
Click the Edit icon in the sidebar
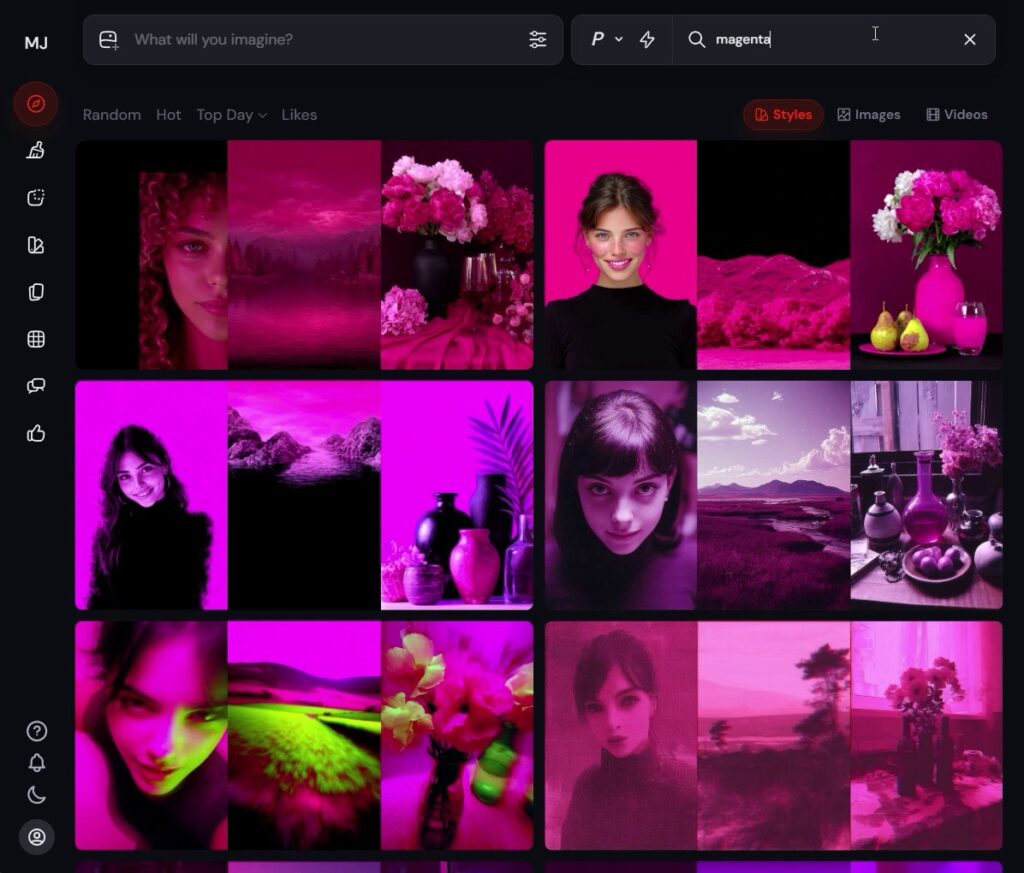tap(36, 198)
